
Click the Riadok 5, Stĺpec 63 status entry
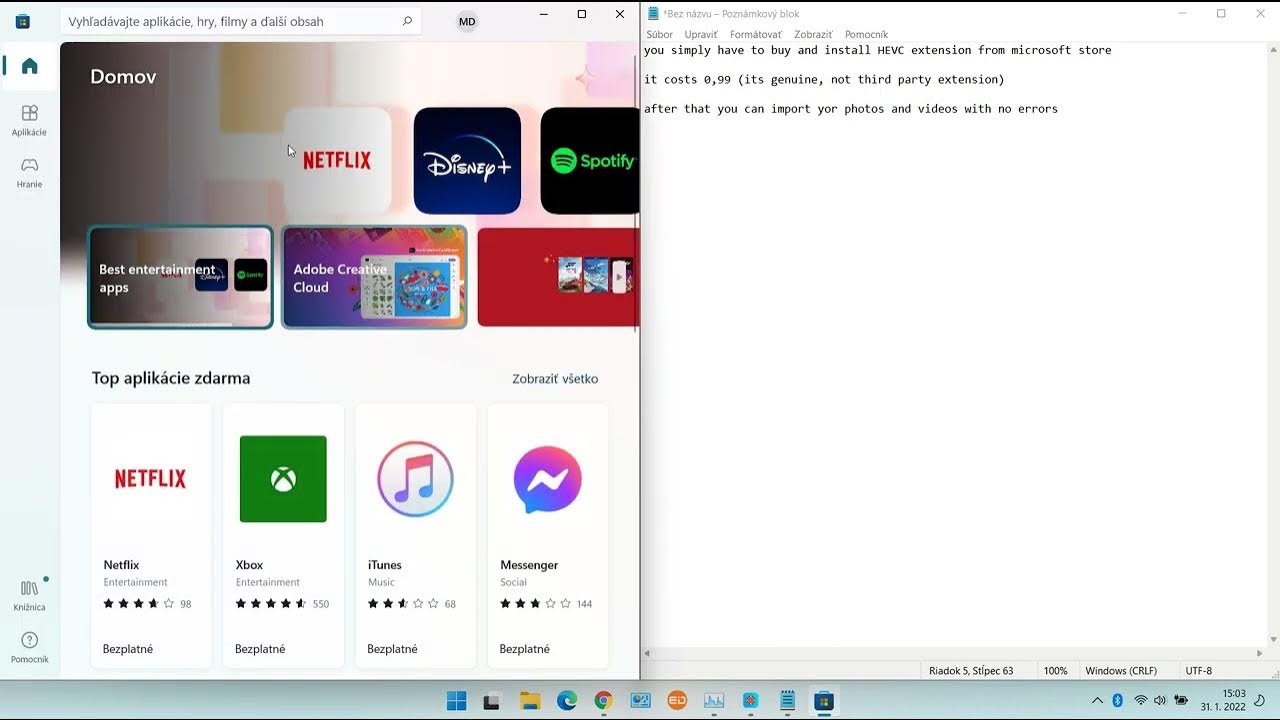pos(971,671)
